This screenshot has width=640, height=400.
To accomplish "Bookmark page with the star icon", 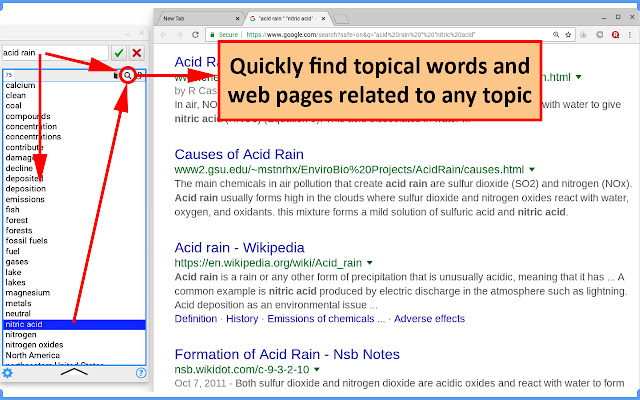I will 568,35.
